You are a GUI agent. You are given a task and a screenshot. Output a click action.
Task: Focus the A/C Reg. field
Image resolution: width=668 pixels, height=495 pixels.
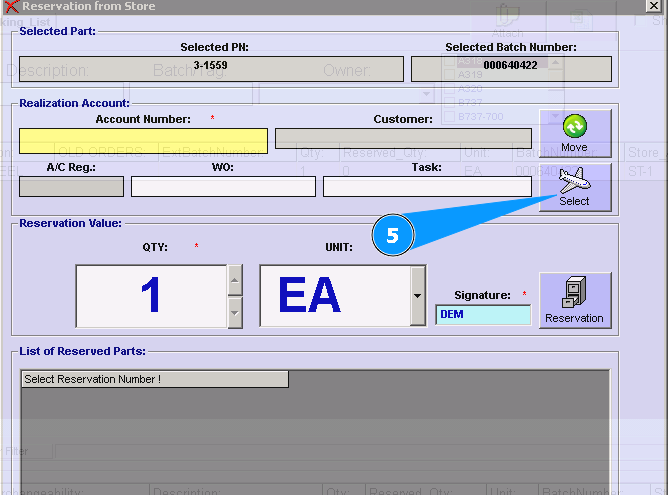tap(71, 187)
